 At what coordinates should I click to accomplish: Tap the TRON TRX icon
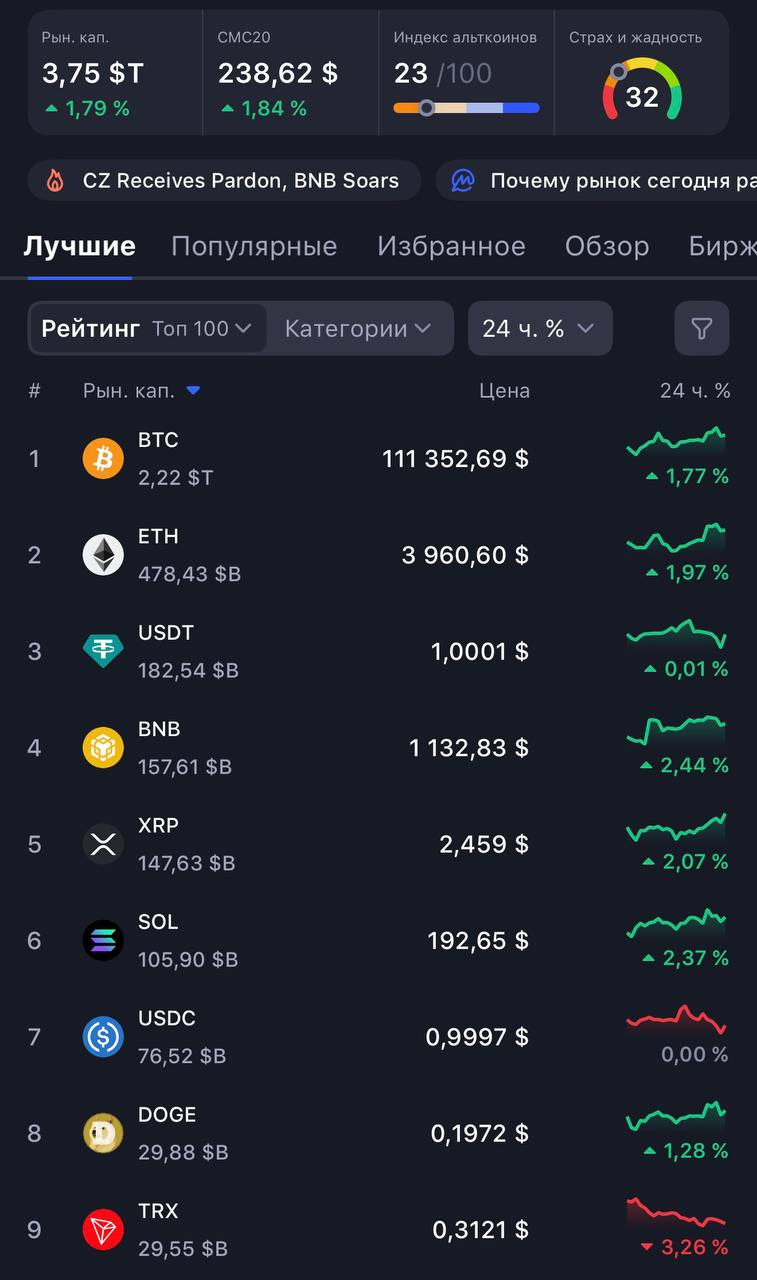[103, 1230]
